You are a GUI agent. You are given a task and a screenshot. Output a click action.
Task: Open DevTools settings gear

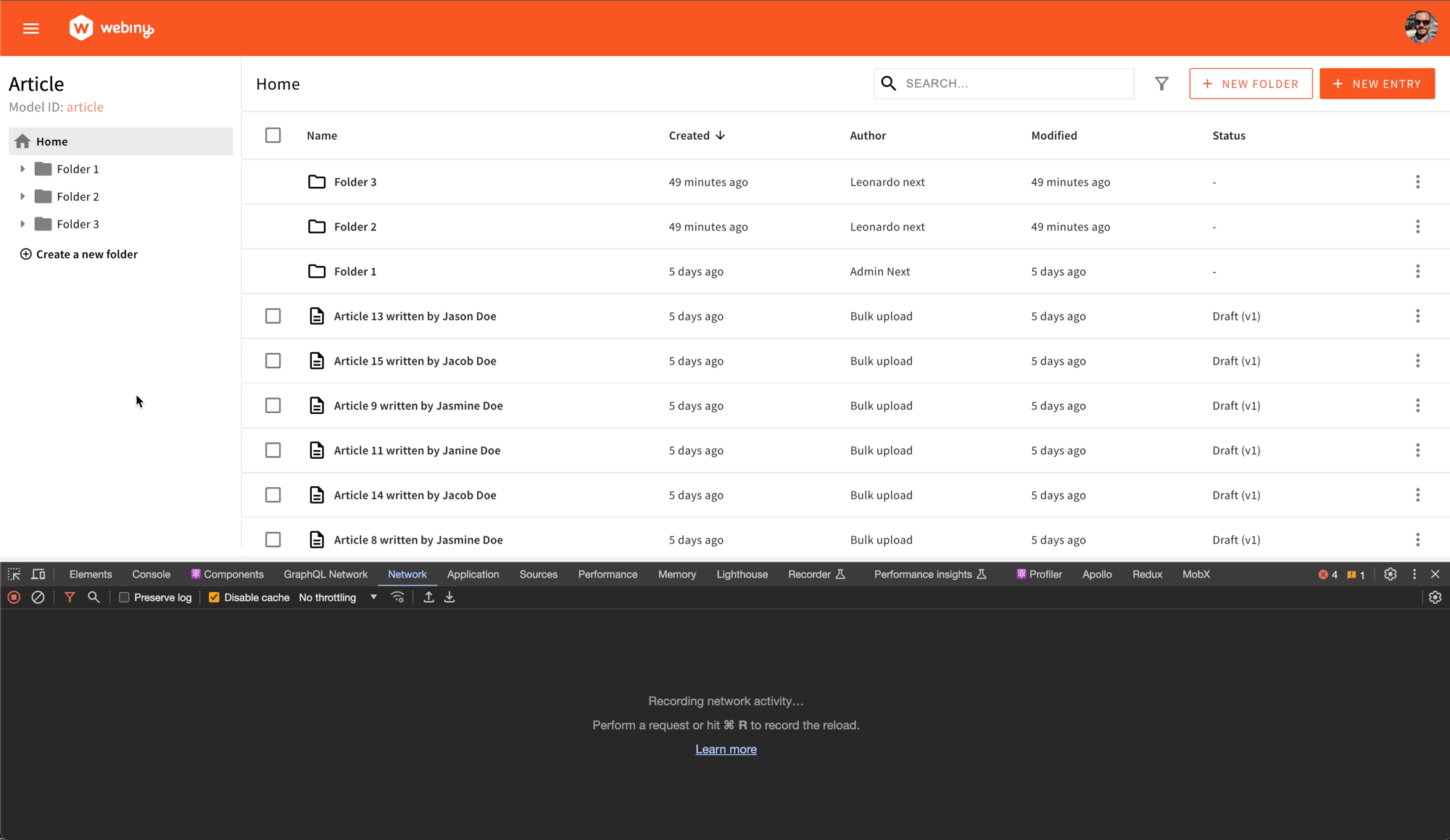1390,574
